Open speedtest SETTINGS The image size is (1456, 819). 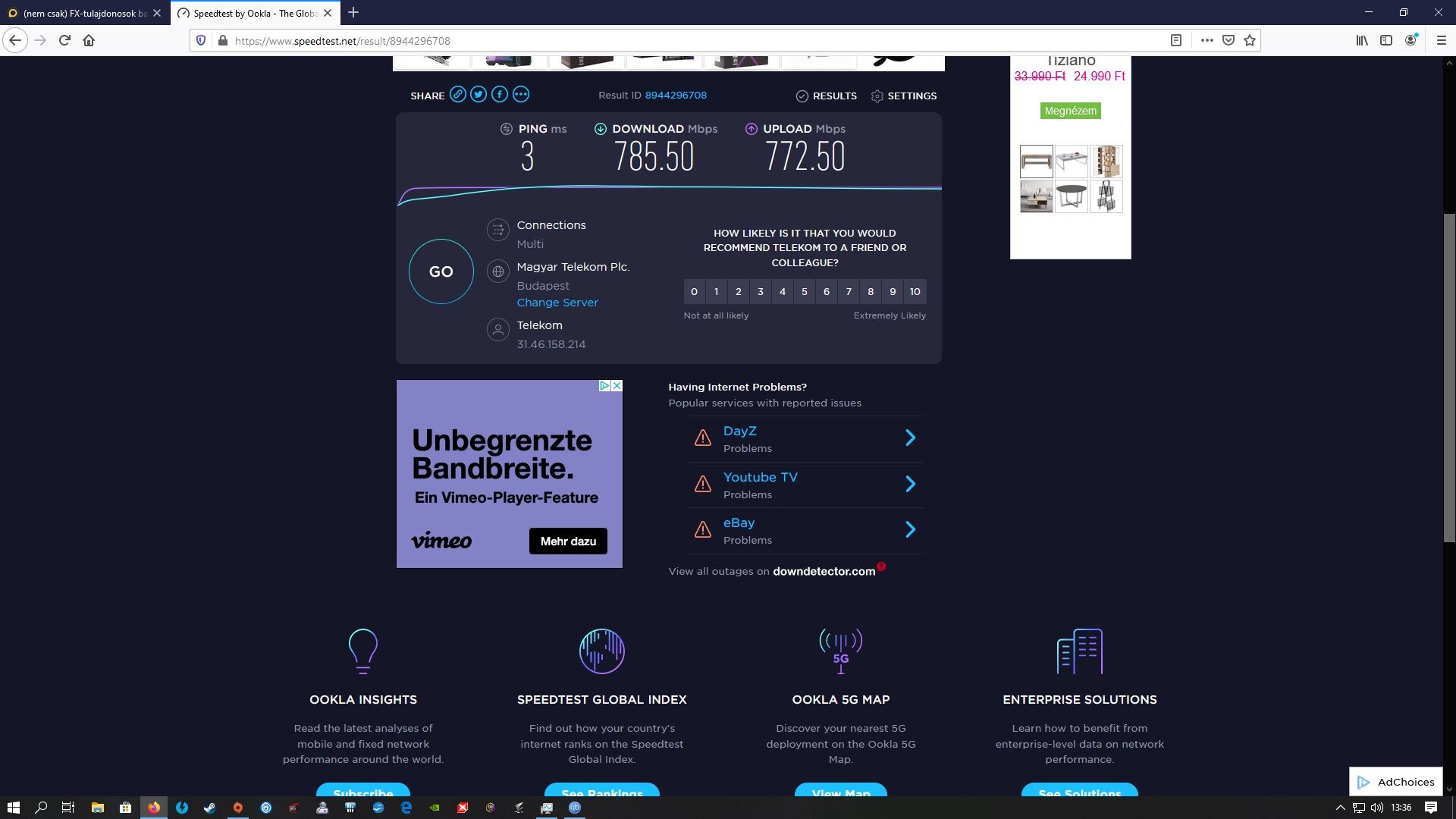(904, 96)
